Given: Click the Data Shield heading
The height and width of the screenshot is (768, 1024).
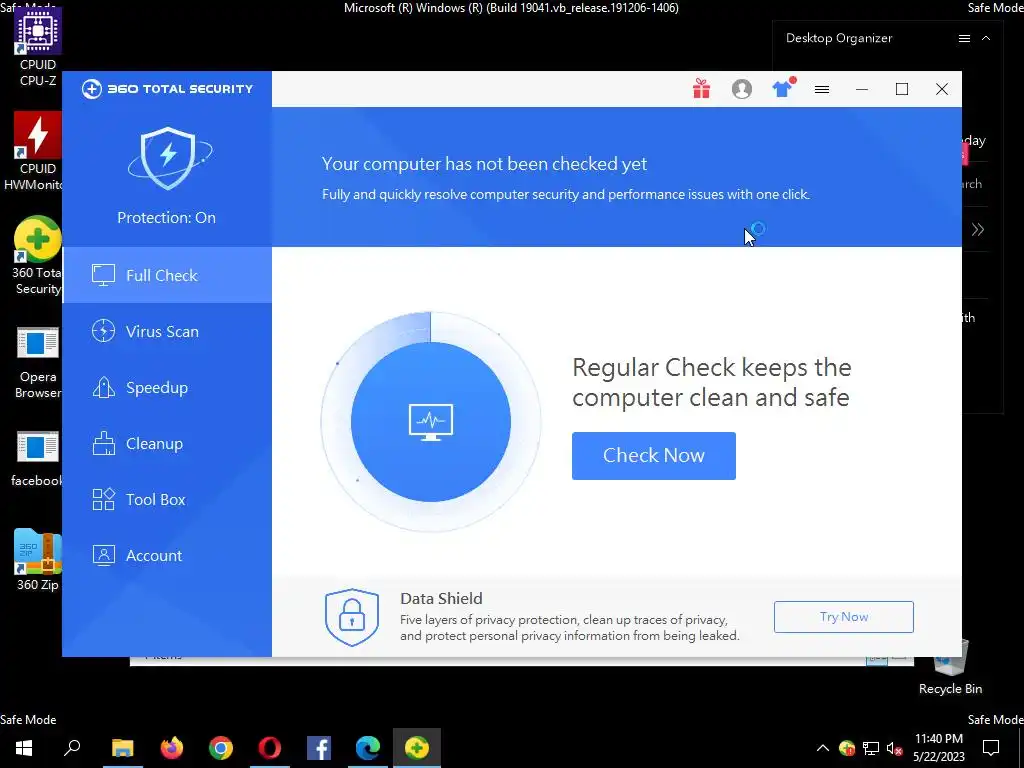Looking at the screenshot, I should pyautogui.click(x=441, y=598).
